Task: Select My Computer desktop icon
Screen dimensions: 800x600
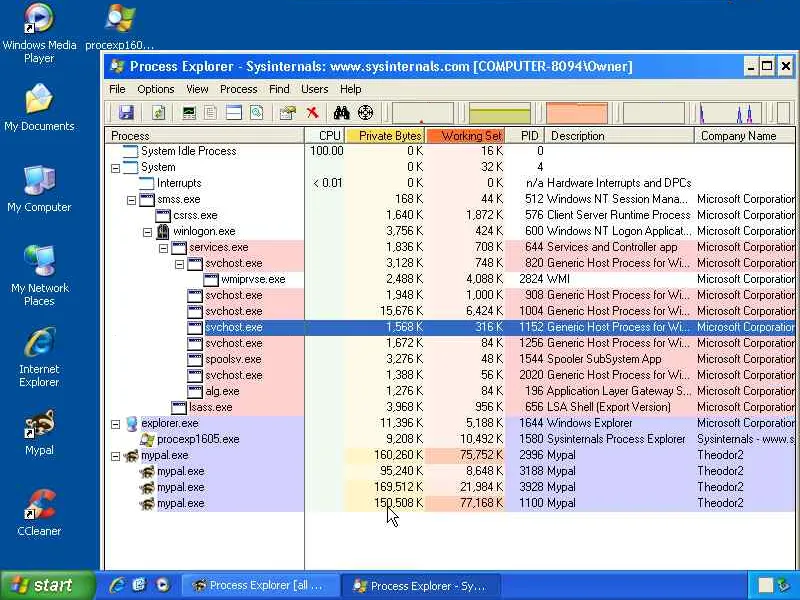Action: click(39, 189)
